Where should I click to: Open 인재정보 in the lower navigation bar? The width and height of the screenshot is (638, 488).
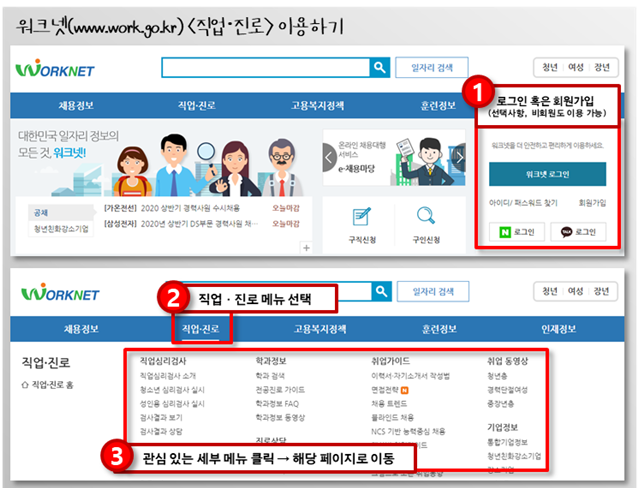click(559, 329)
